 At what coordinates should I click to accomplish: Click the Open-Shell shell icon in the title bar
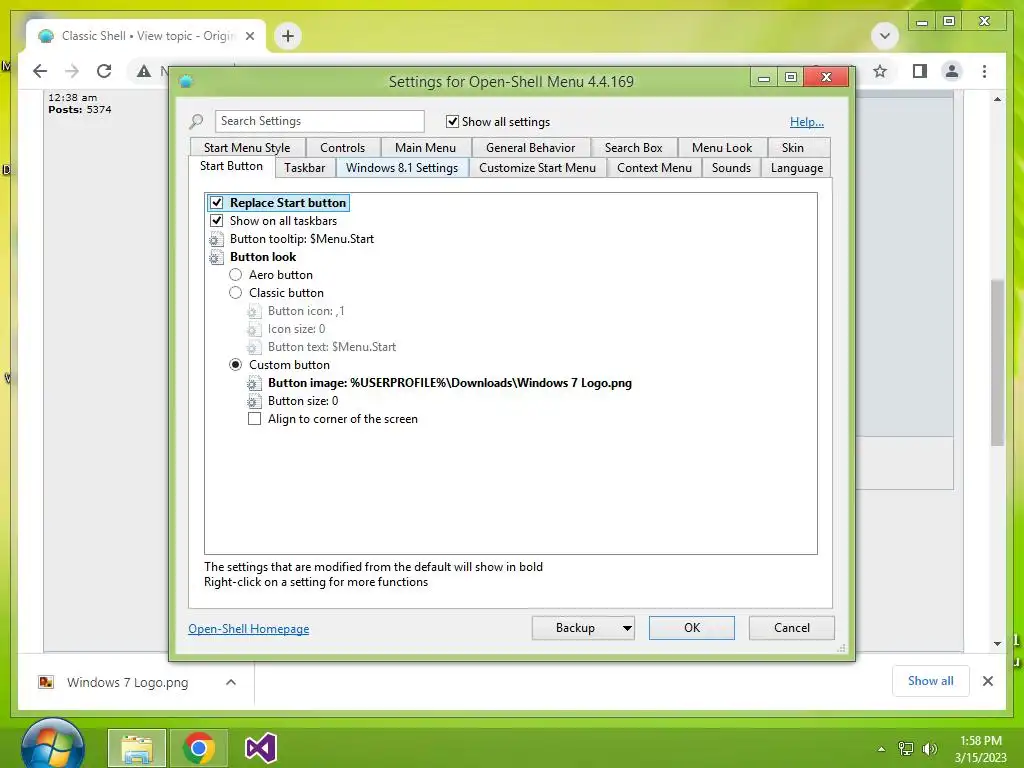[186, 82]
